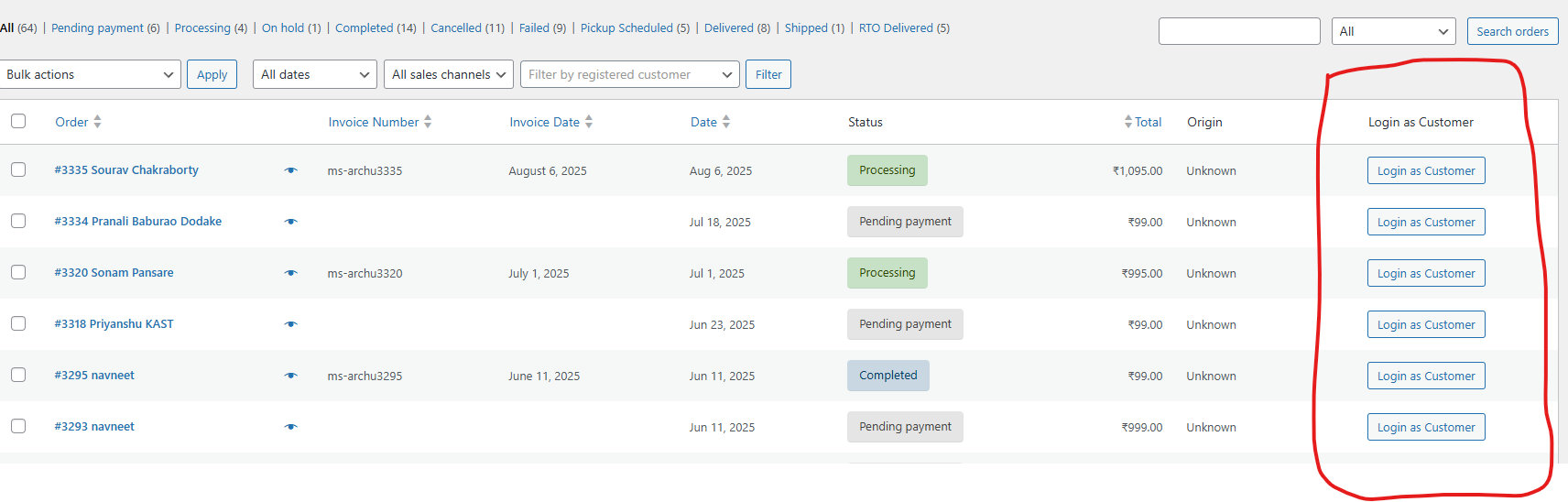Select the checkbox for order #3335
Screen dimensions: 1568x502
pyautogui.click(x=18, y=169)
